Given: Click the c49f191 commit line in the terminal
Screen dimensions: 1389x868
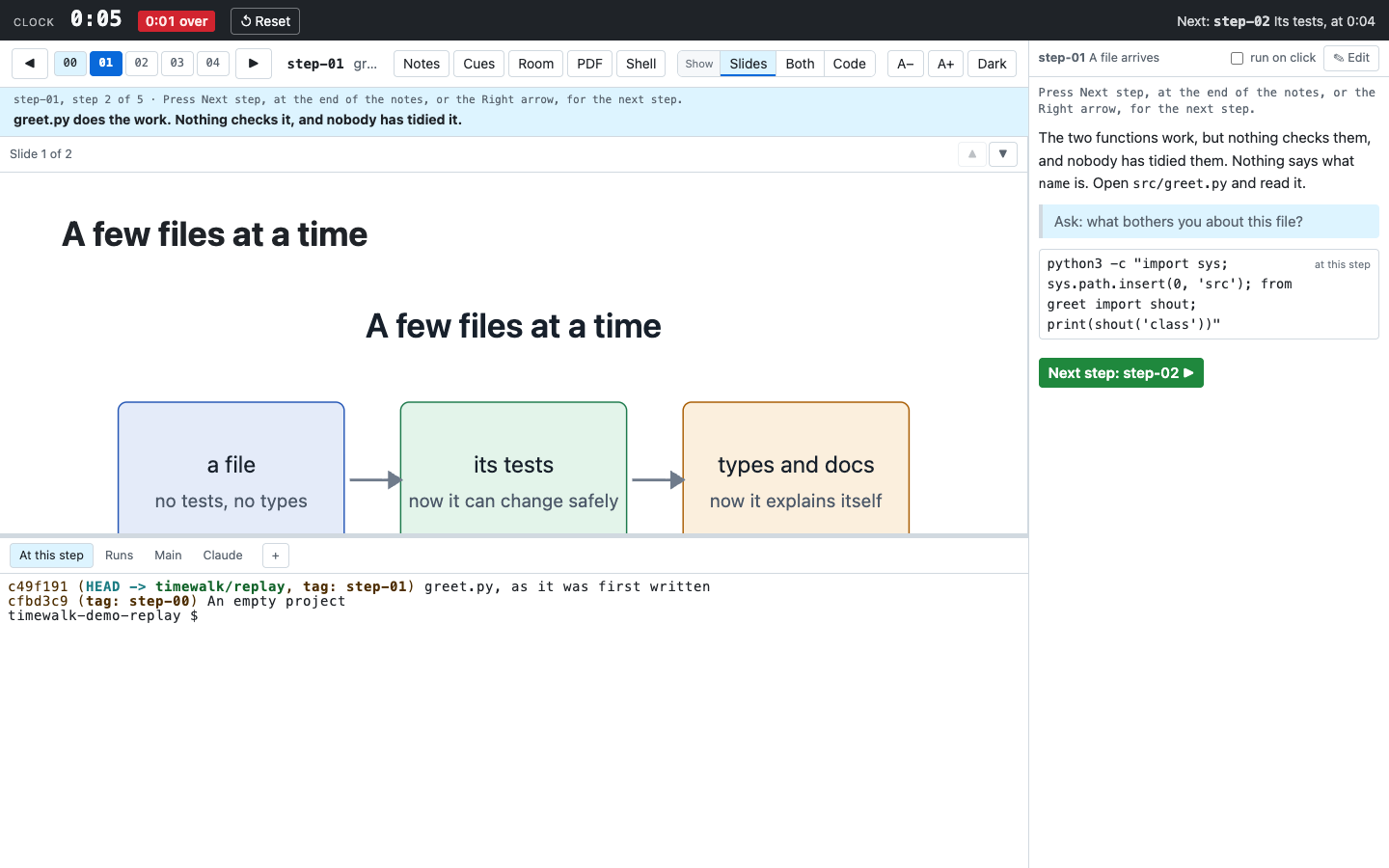Looking at the screenshot, I should [359, 586].
